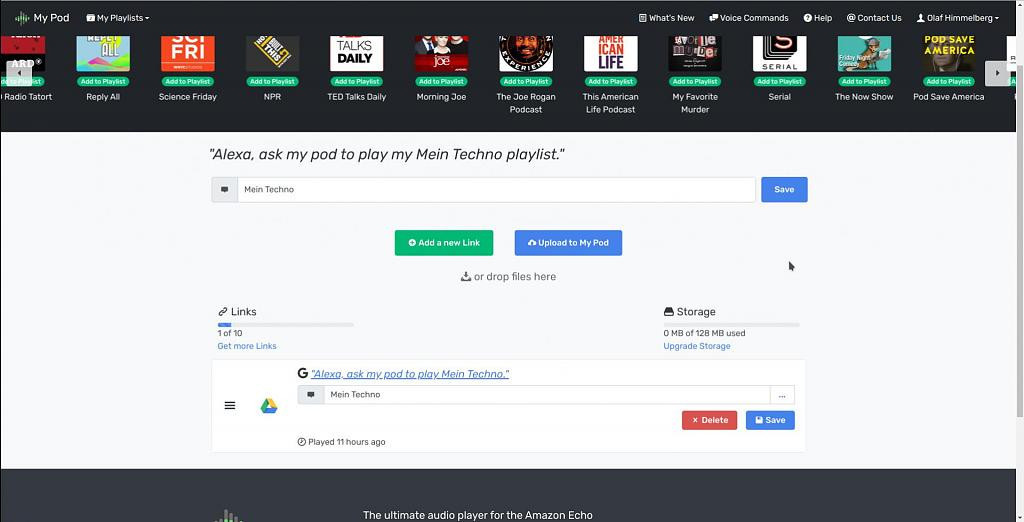Save the playlist name

pos(784,189)
